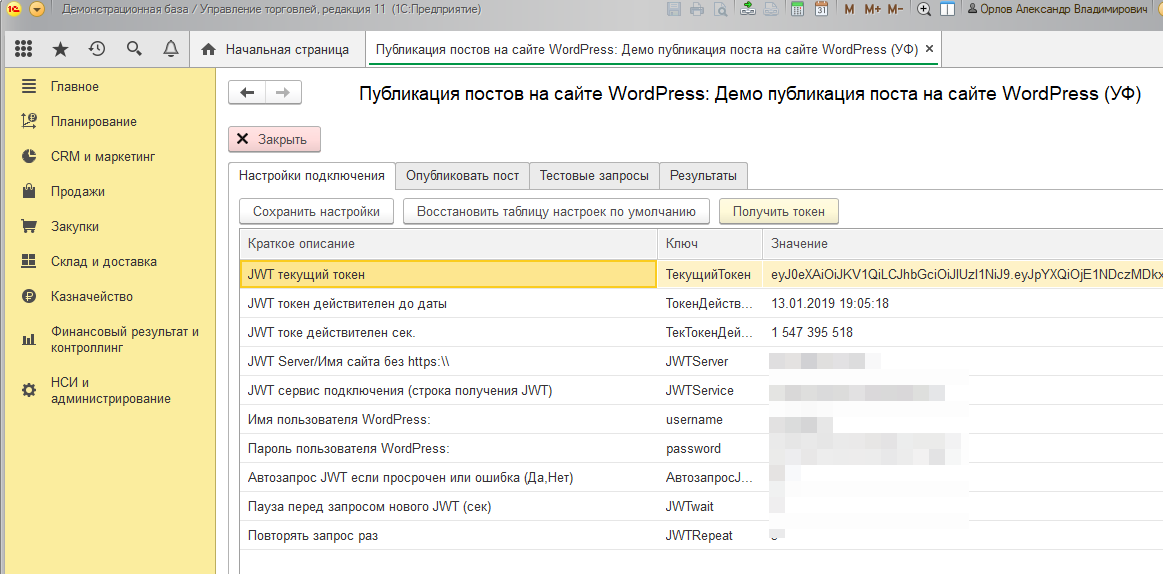Click the Ключ column header
Screen dimensions: 1163x574
(x=710, y=243)
